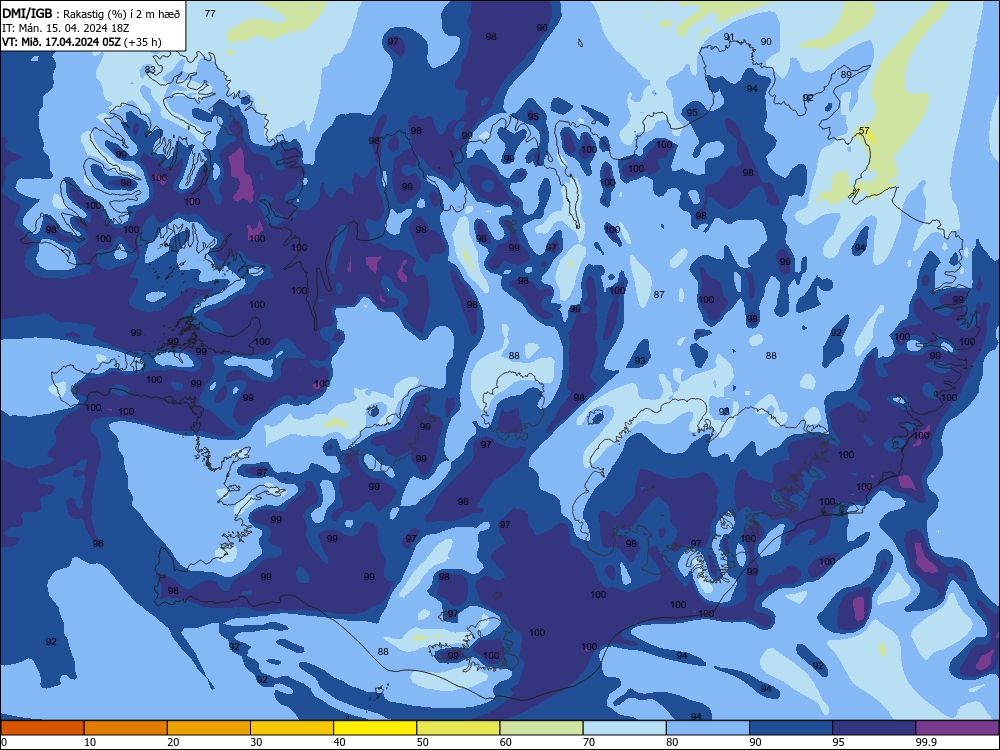This screenshot has width=1000, height=750.
Task: Click the legend tick label 70
Action: pos(589,742)
